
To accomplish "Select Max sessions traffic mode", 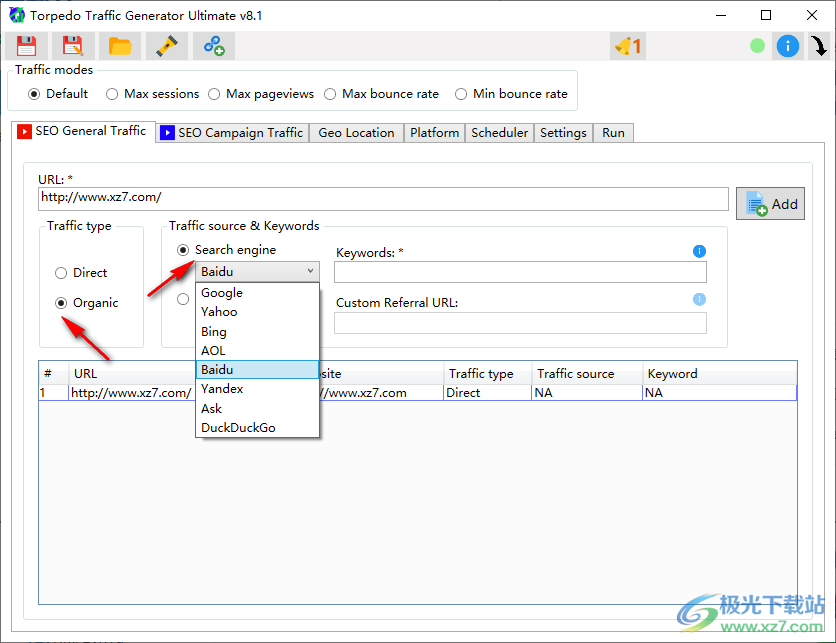I will tap(152, 94).
